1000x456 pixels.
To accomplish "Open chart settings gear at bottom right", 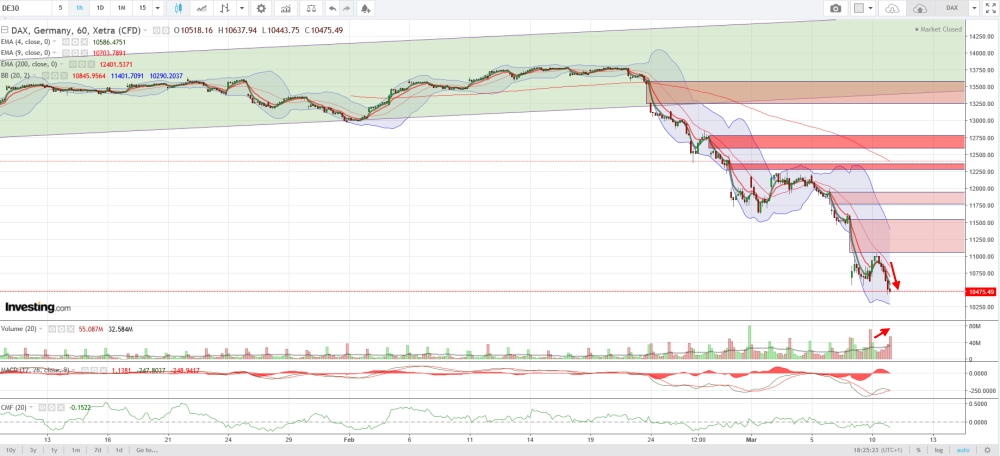I will [987, 450].
